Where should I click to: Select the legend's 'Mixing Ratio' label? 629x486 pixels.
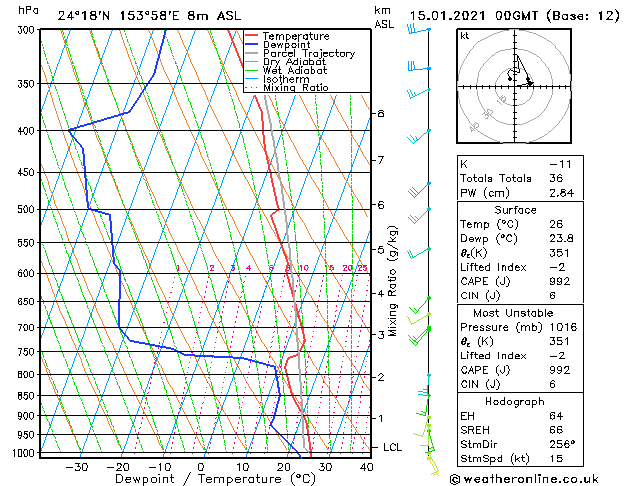pos(296,87)
